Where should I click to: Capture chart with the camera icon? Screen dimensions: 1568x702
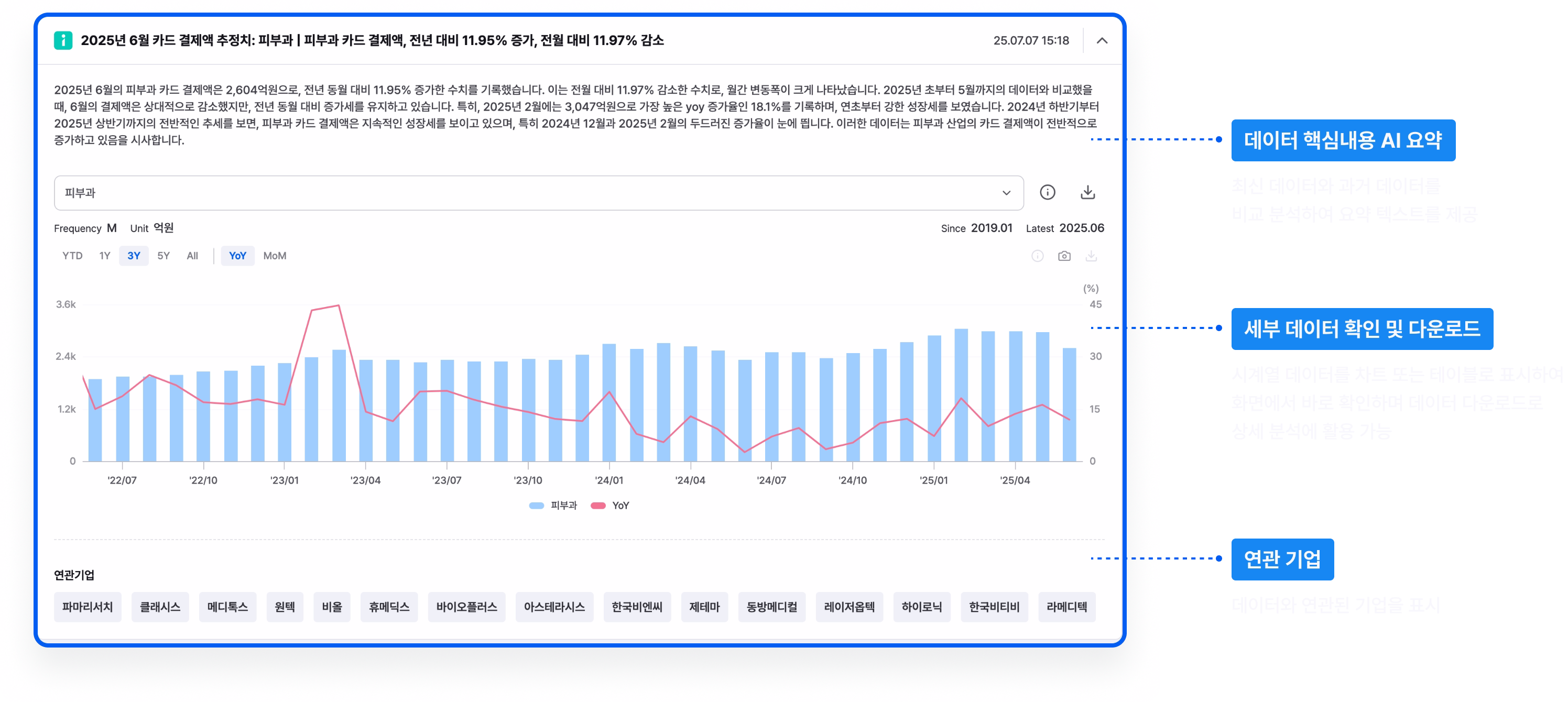[x=1063, y=256]
